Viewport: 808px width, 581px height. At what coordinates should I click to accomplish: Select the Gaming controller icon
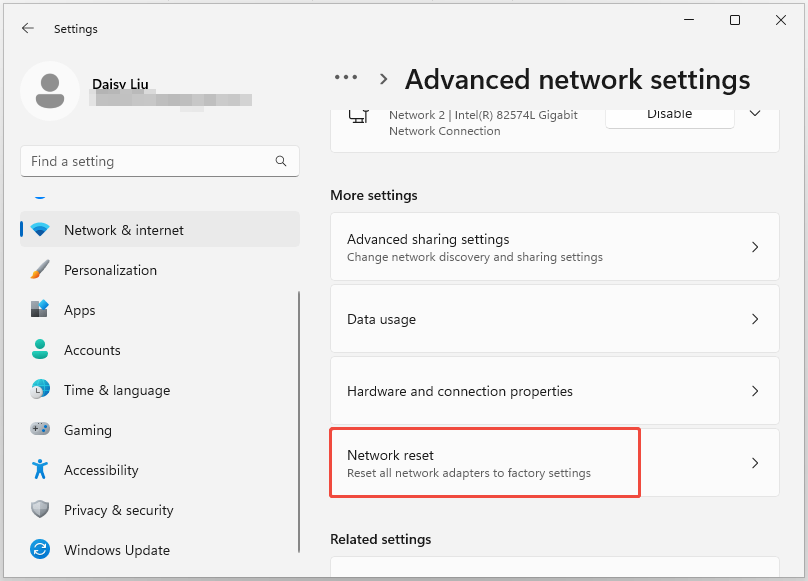41,430
